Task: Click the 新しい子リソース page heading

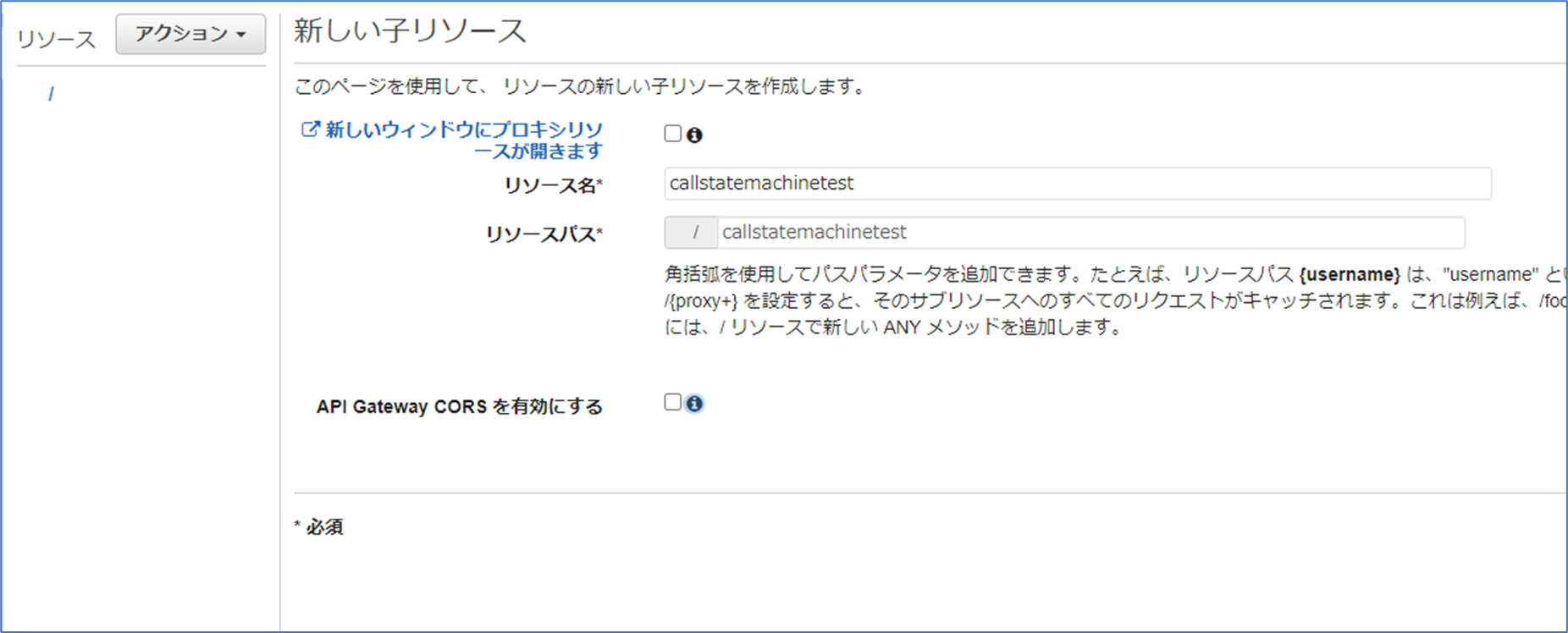Action: pos(410,31)
